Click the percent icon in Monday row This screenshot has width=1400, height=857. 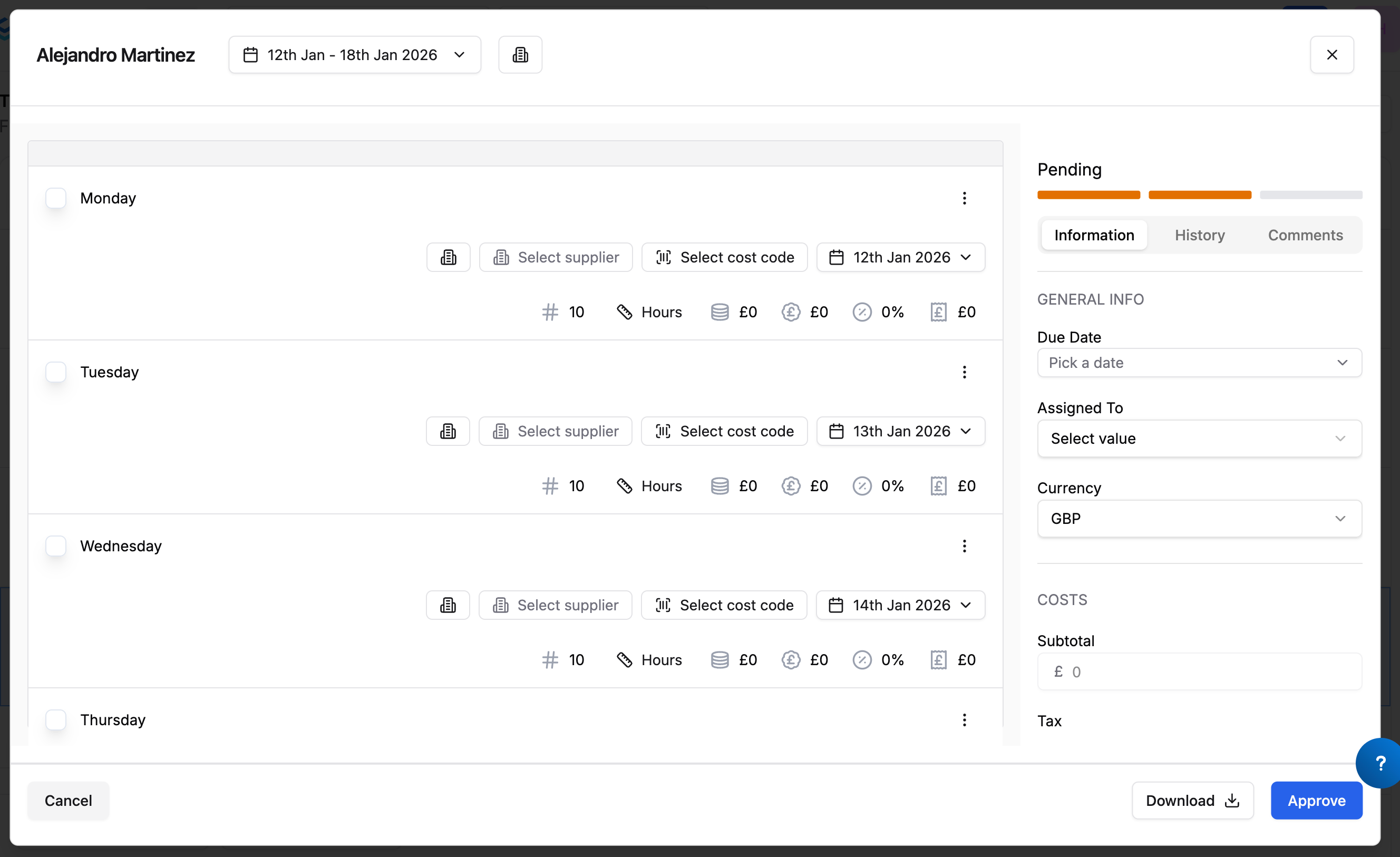coord(862,312)
